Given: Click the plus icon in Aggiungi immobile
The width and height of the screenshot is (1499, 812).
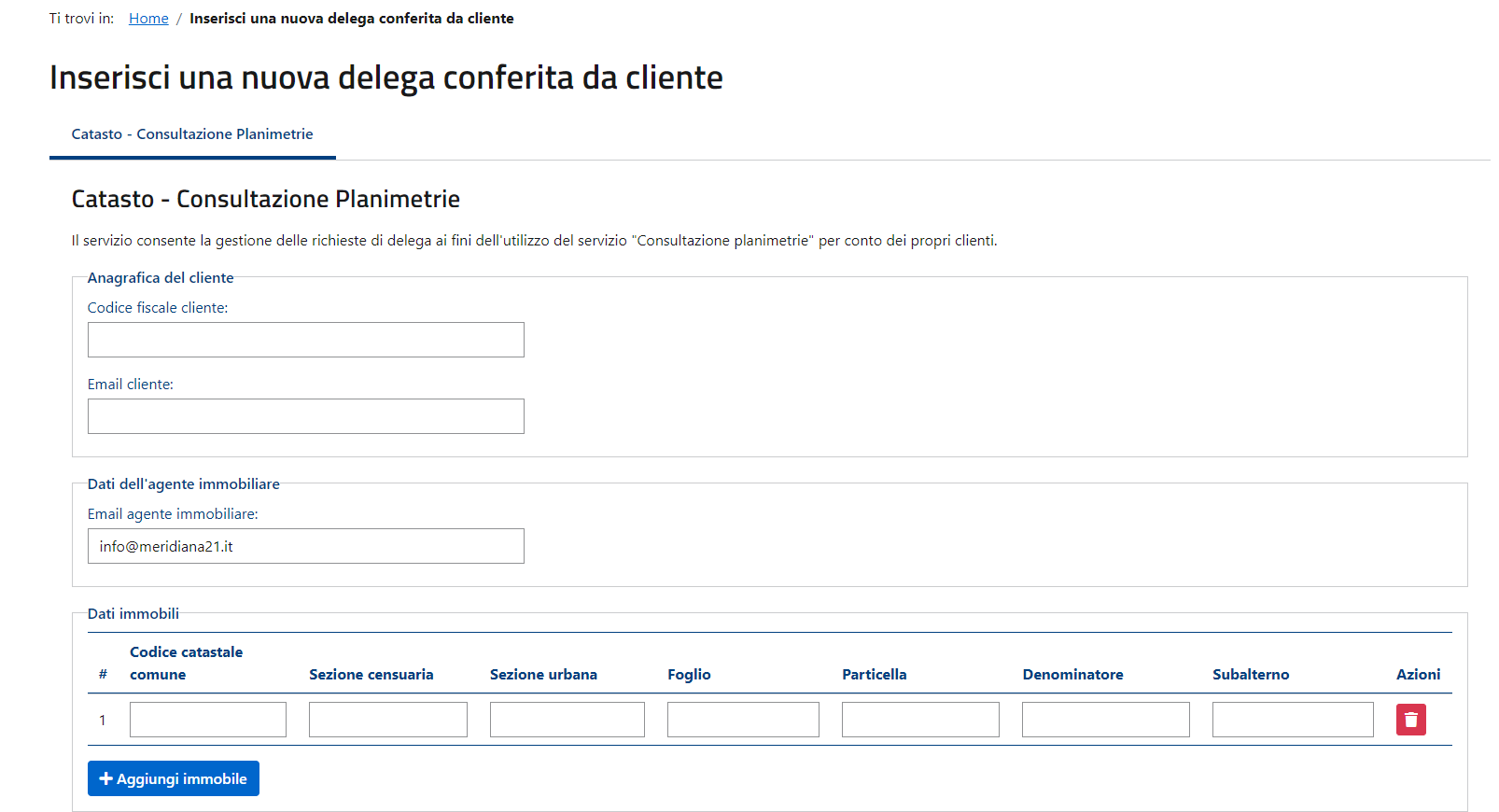Looking at the screenshot, I should tap(105, 778).
